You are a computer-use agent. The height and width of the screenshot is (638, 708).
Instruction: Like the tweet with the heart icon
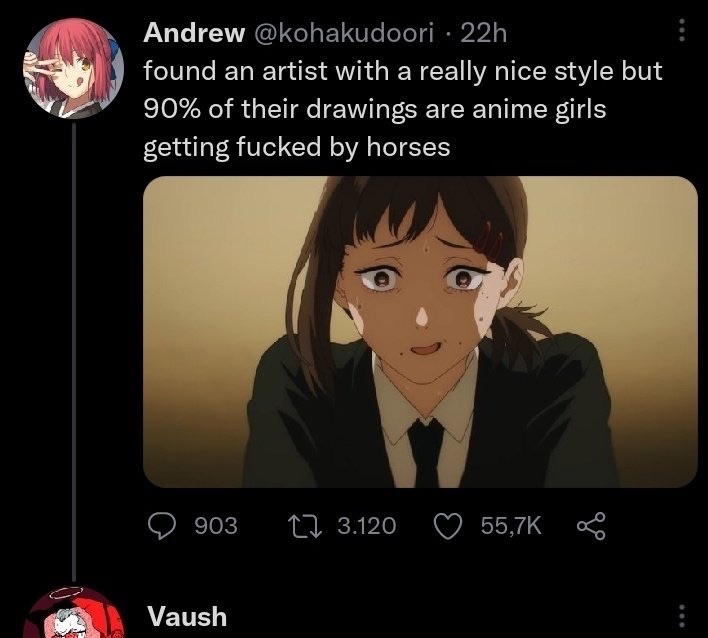[447, 526]
